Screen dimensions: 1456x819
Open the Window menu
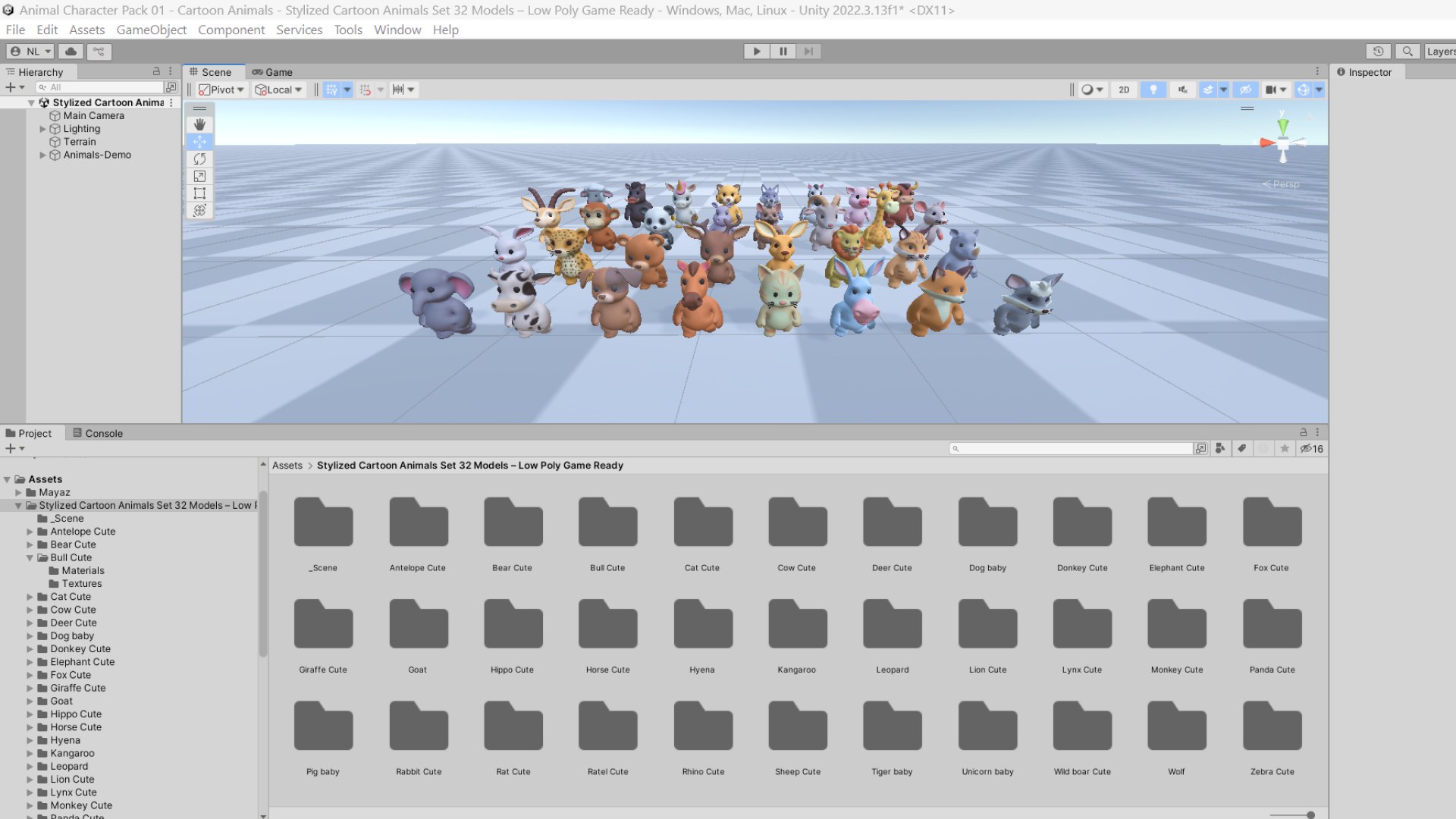pyautogui.click(x=397, y=30)
